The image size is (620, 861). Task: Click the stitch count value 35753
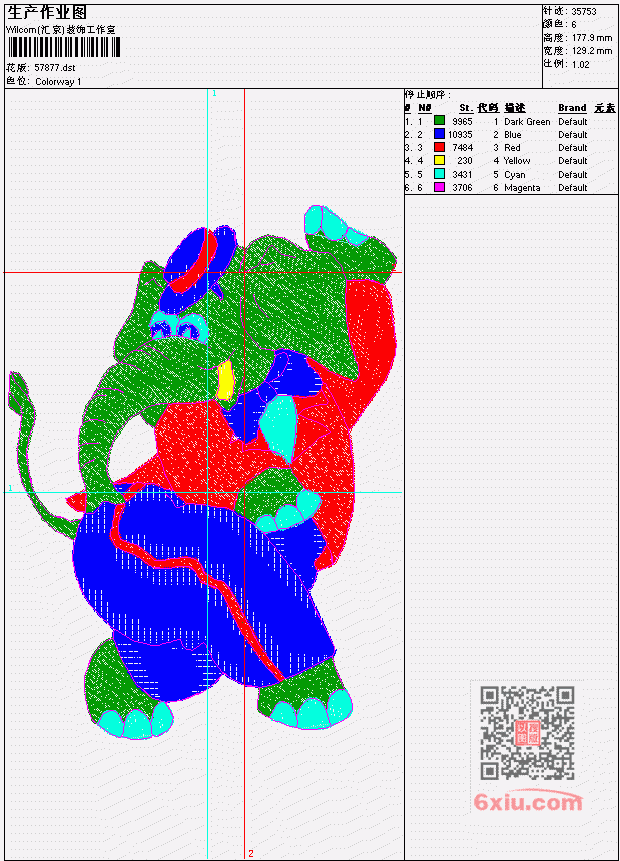click(584, 12)
